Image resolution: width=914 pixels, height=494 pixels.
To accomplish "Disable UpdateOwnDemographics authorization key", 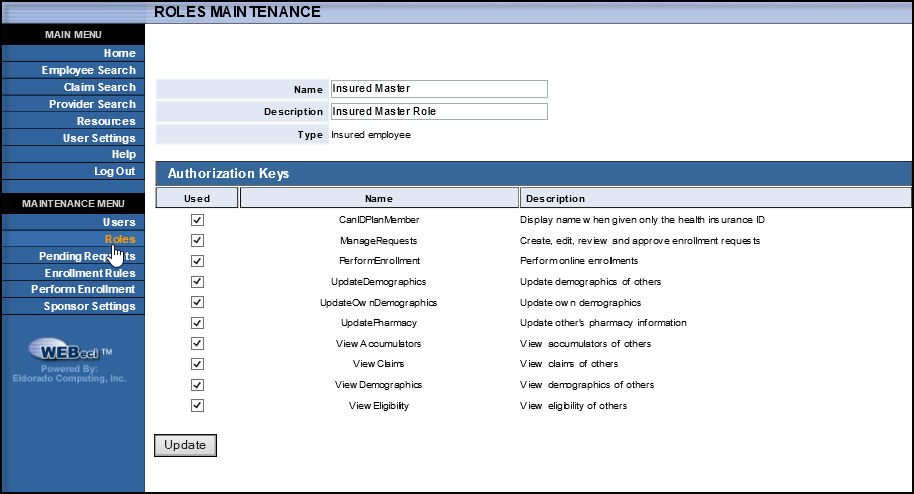I will click(x=198, y=302).
